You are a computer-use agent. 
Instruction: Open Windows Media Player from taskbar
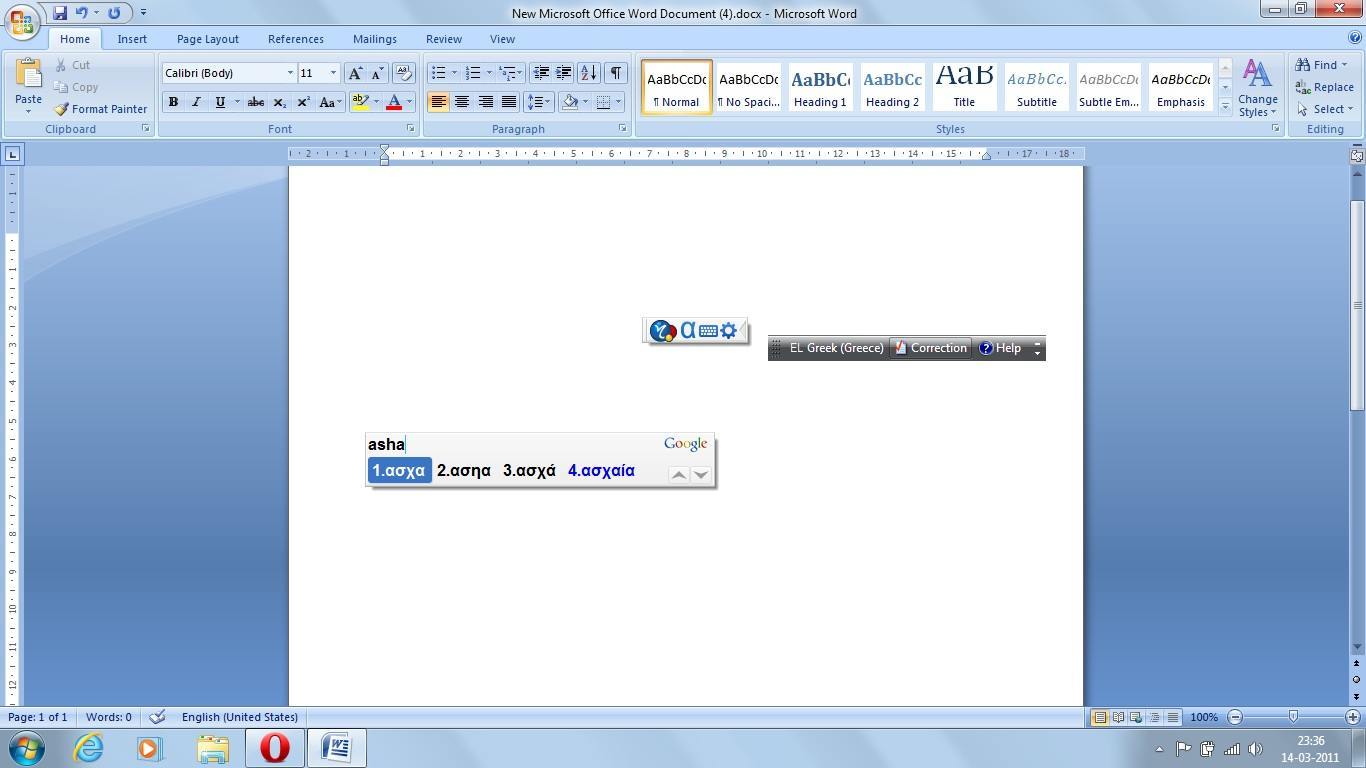150,748
